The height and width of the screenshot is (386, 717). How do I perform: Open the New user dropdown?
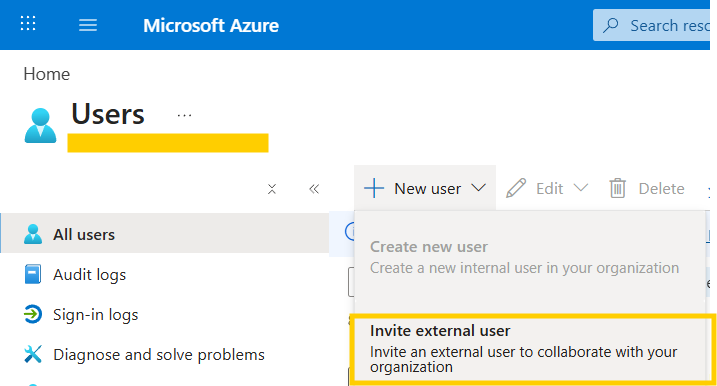tap(425, 188)
